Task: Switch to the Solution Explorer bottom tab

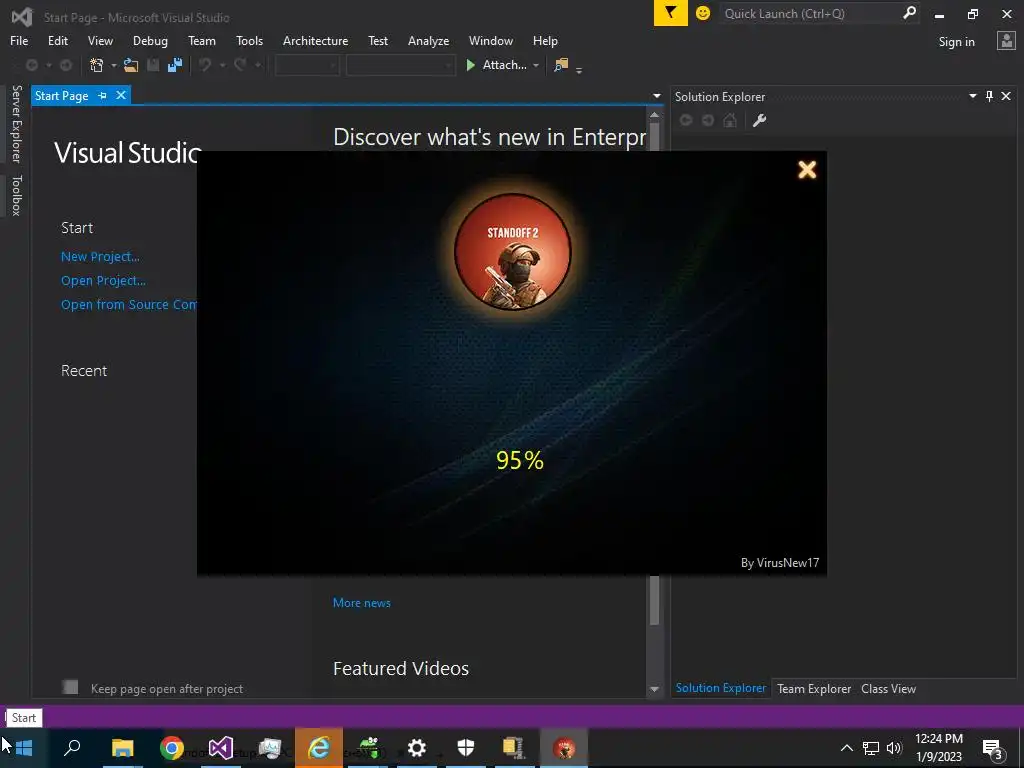Action: pyautogui.click(x=720, y=688)
